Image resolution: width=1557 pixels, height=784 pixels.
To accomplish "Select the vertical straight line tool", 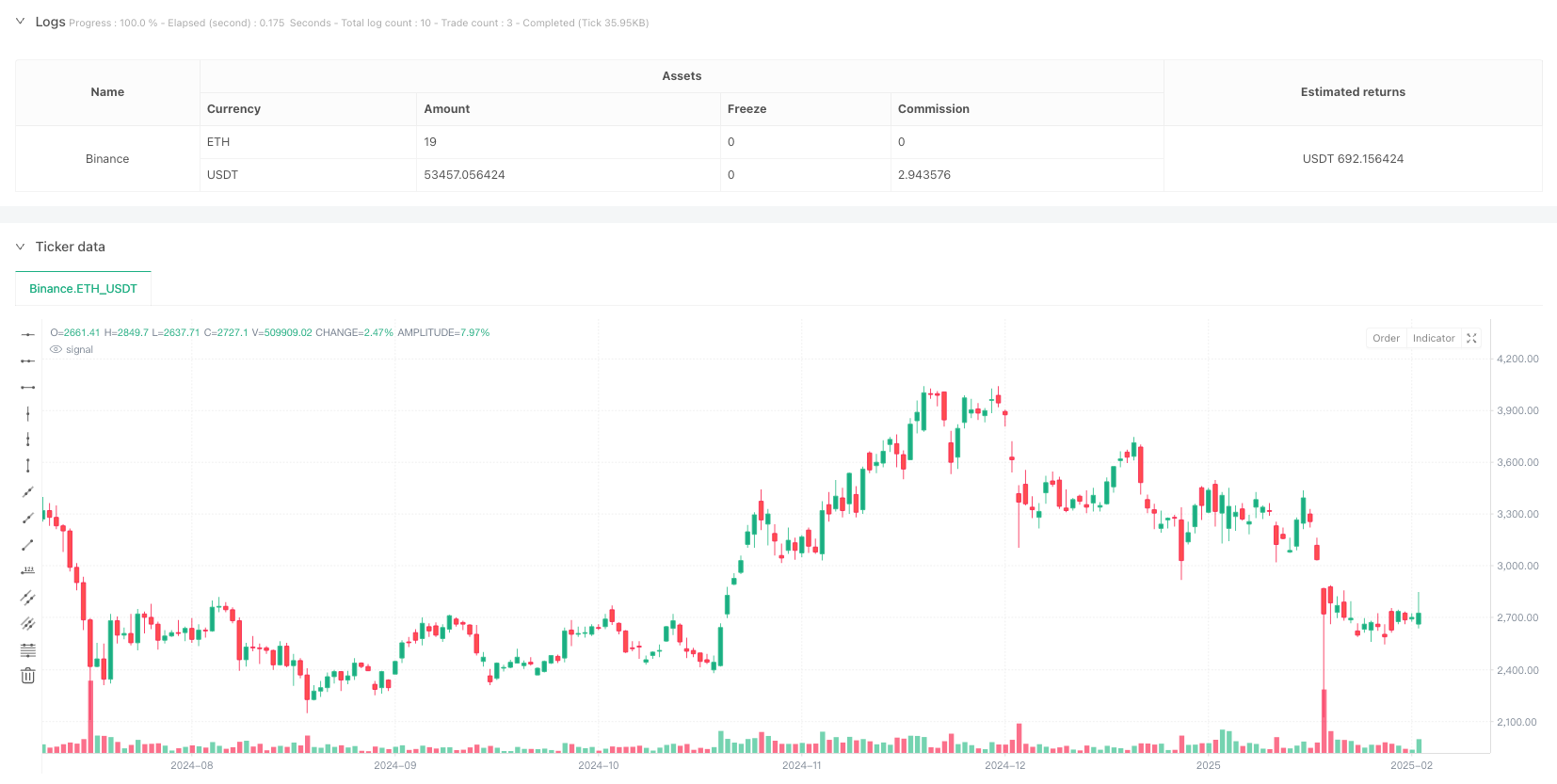I will [x=28, y=413].
